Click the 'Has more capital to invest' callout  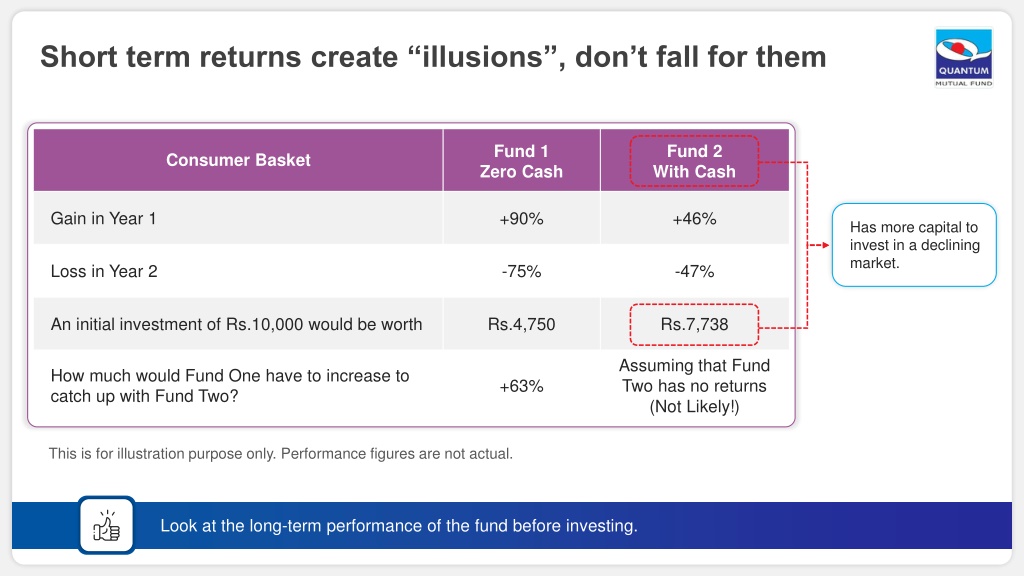point(914,245)
